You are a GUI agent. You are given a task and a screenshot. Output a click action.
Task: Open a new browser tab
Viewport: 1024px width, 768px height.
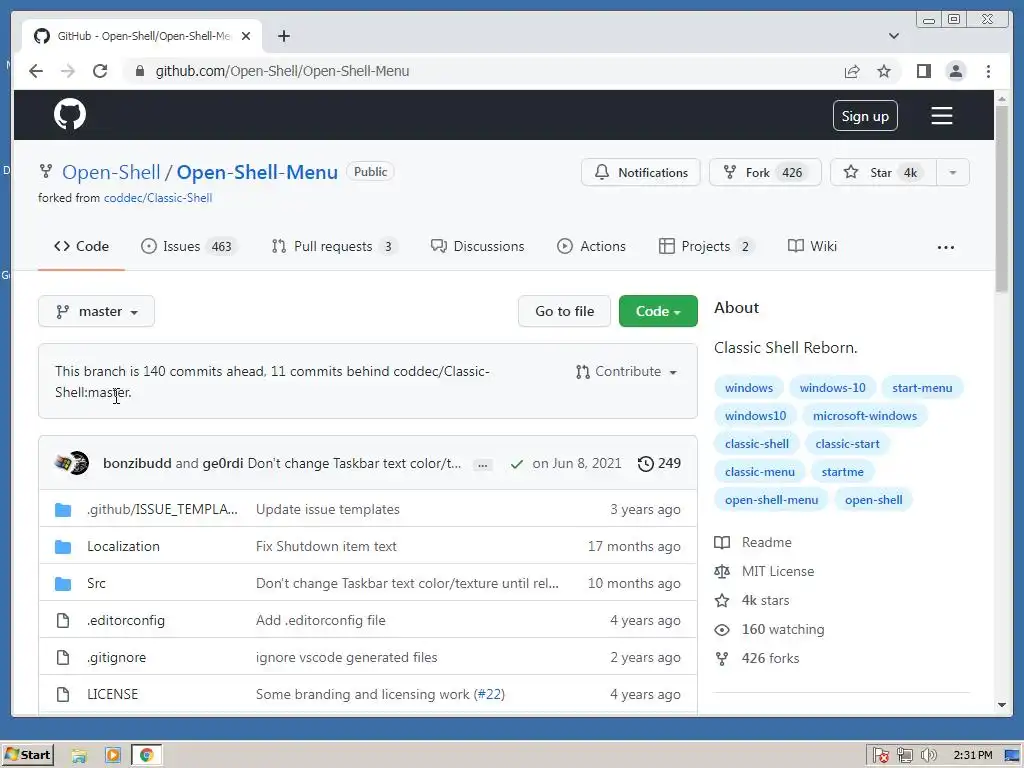(283, 36)
